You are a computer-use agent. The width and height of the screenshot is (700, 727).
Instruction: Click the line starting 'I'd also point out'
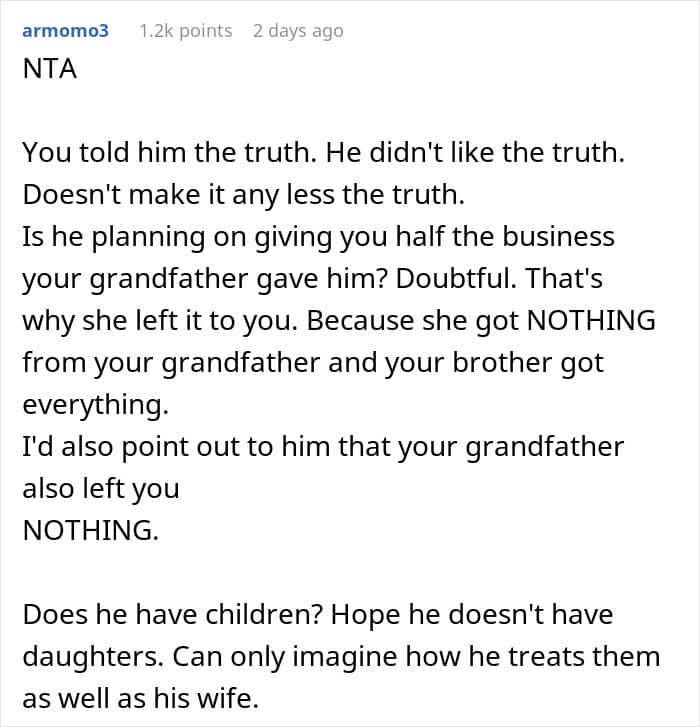(322, 446)
